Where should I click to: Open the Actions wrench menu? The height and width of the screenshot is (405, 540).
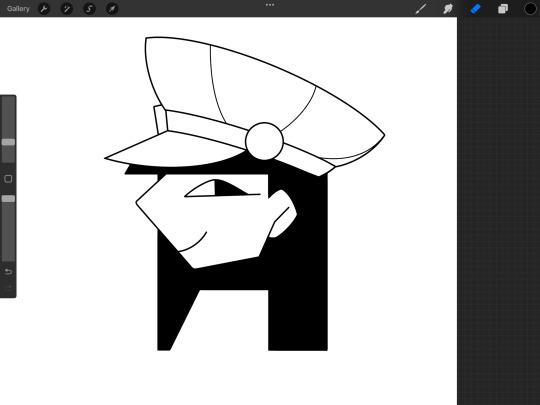(x=44, y=9)
